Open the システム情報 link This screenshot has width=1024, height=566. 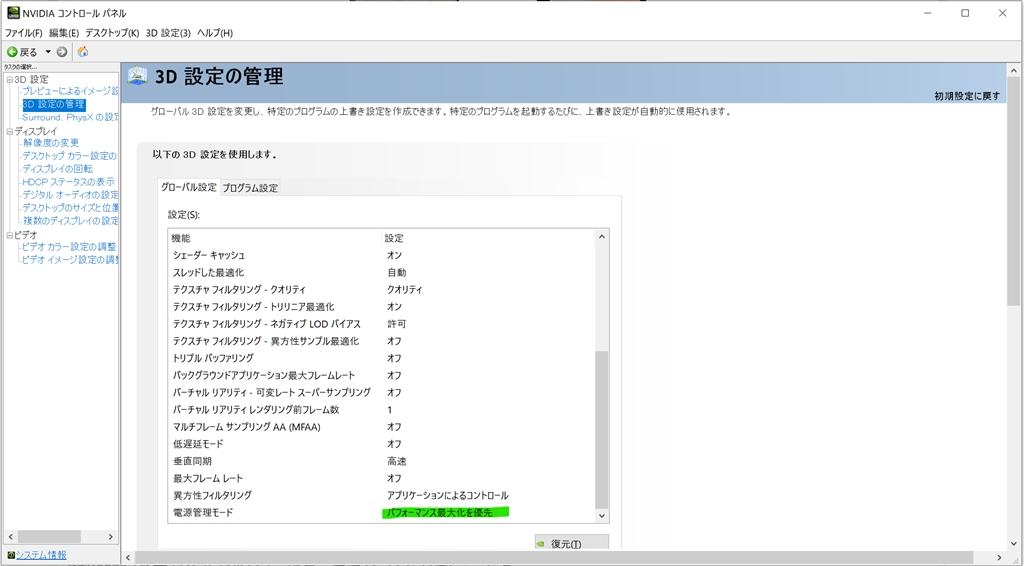(41, 555)
